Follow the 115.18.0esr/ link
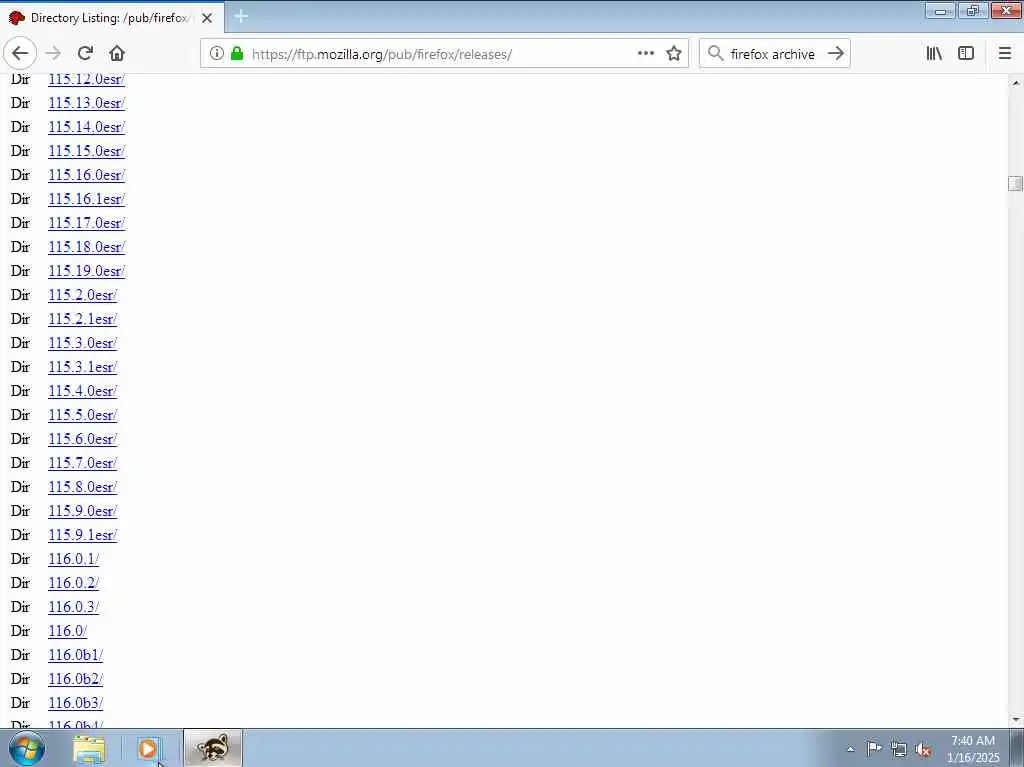This screenshot has height=767, width=1024. click(x=86, y=247)
